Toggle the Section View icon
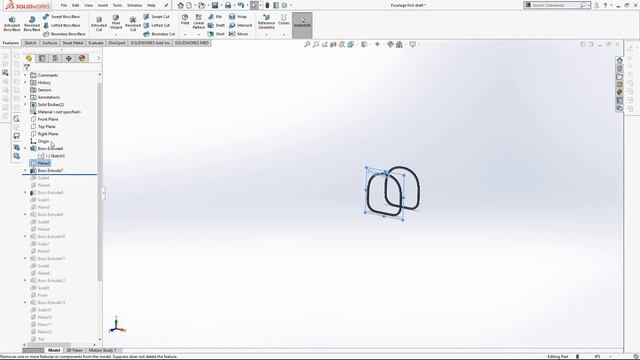 [333, 44]
